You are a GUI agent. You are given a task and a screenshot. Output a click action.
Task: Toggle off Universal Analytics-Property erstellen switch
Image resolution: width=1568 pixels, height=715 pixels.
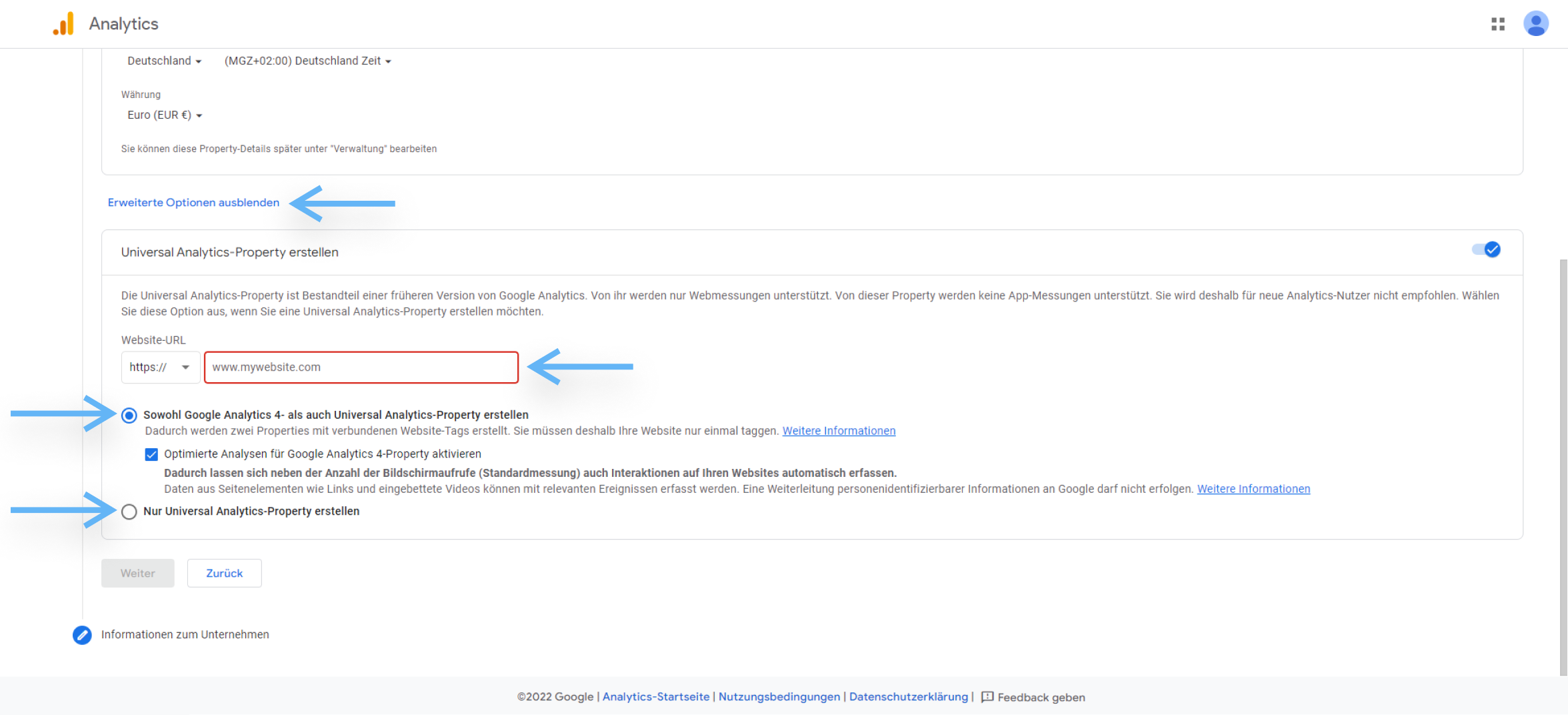click(1487, 249)
